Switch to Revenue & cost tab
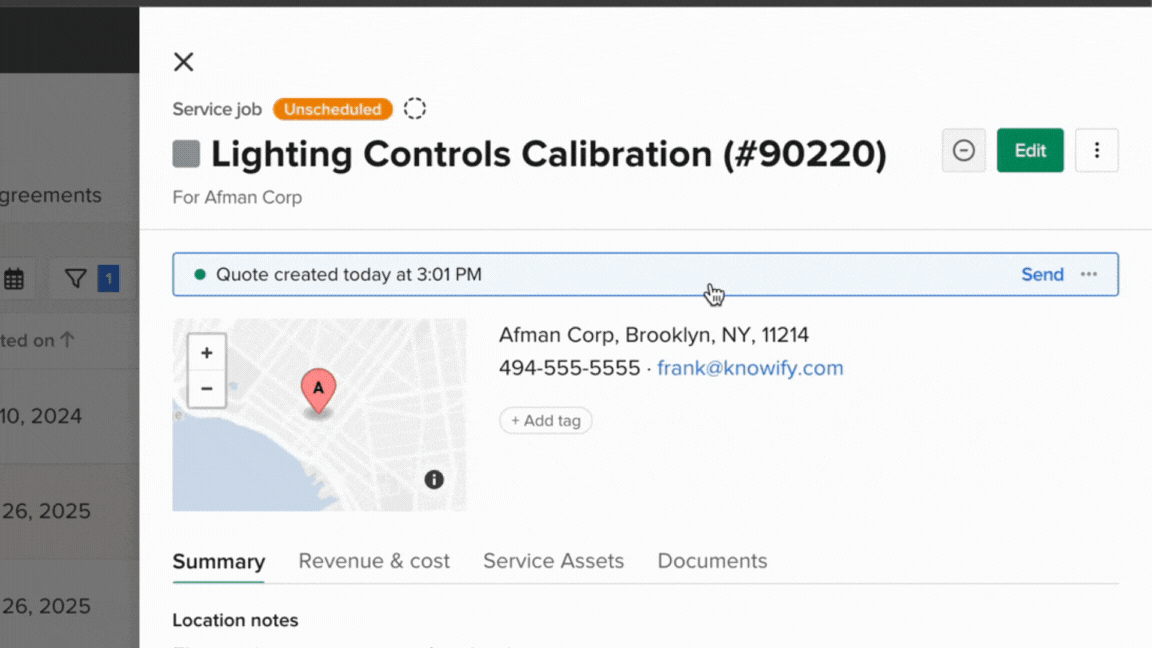Screen dimensions: 1152x648 point(374,561)
